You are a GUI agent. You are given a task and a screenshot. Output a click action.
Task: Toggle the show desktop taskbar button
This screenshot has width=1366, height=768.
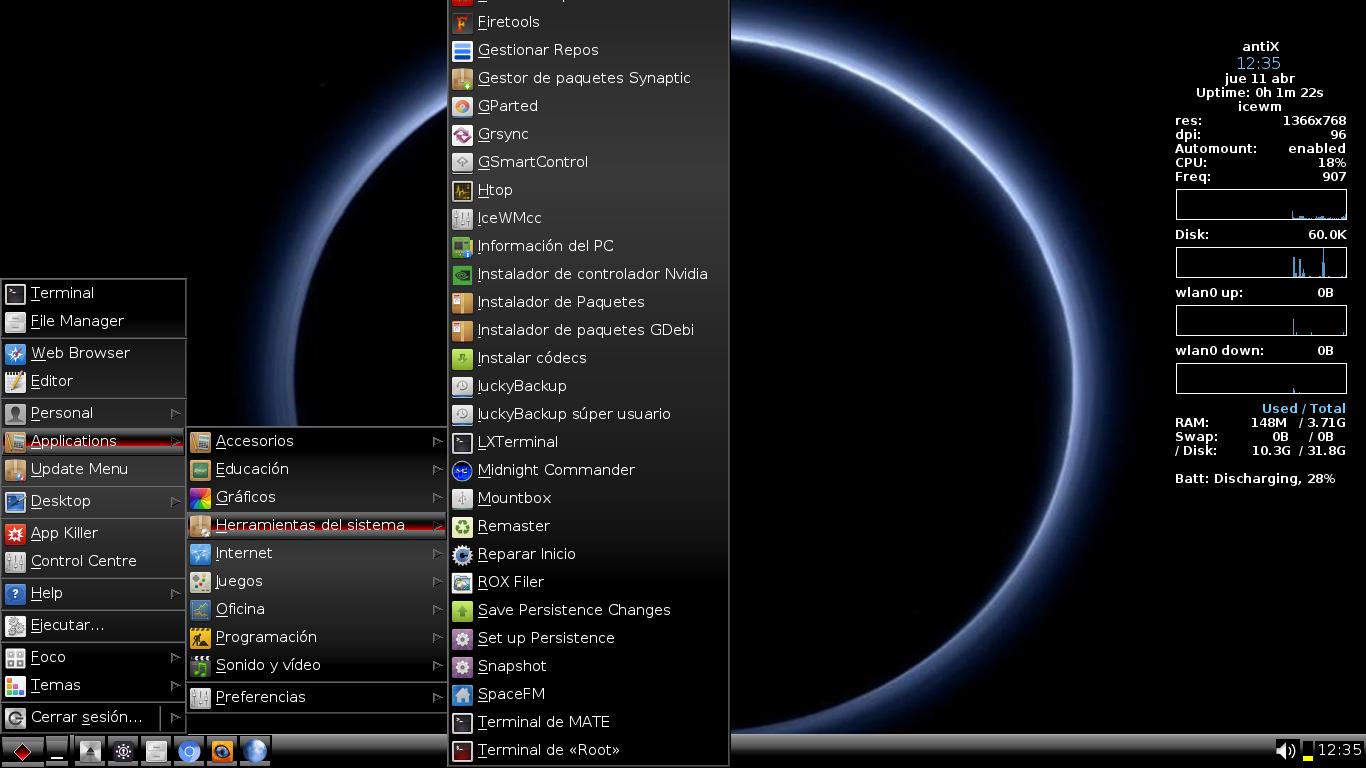point(57,751)
